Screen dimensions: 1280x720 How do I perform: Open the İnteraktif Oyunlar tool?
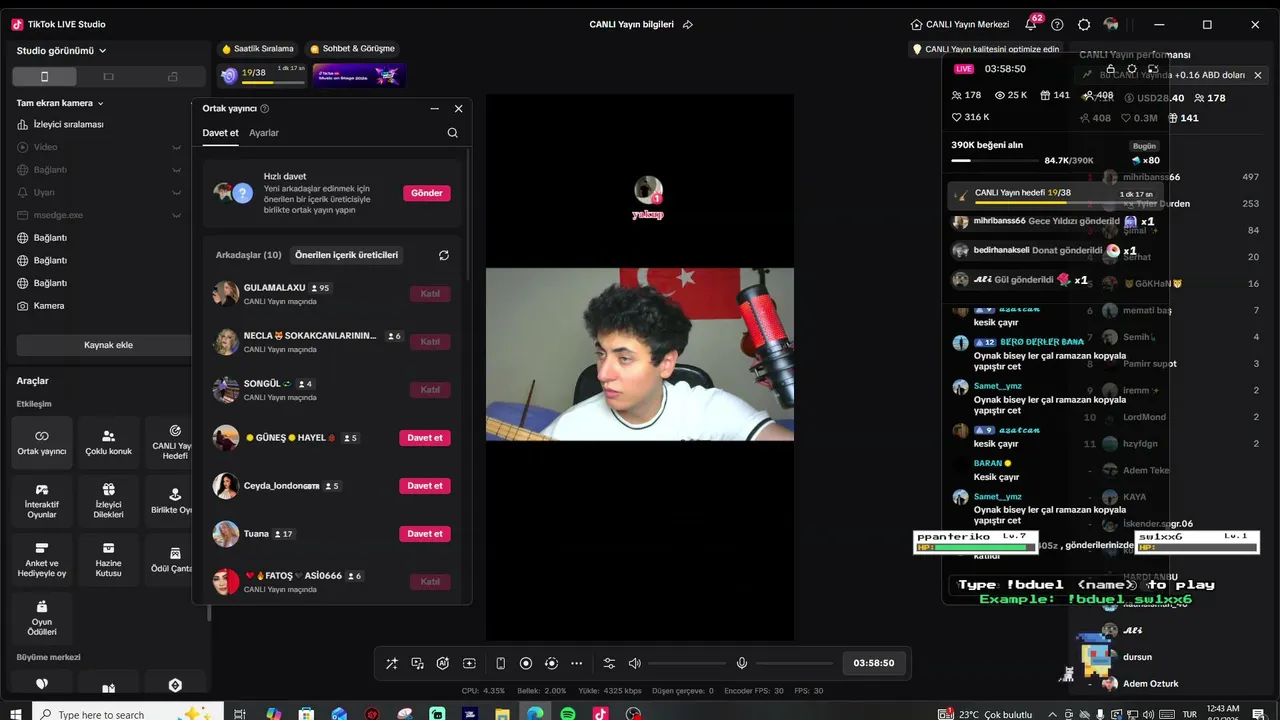[x=42, y=502]
